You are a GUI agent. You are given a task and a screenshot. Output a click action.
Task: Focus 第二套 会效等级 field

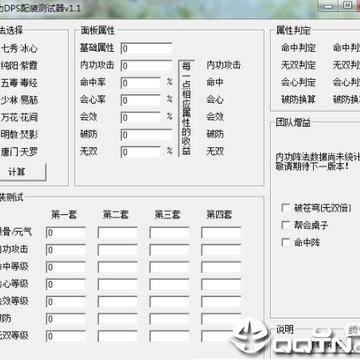point(118,302)
